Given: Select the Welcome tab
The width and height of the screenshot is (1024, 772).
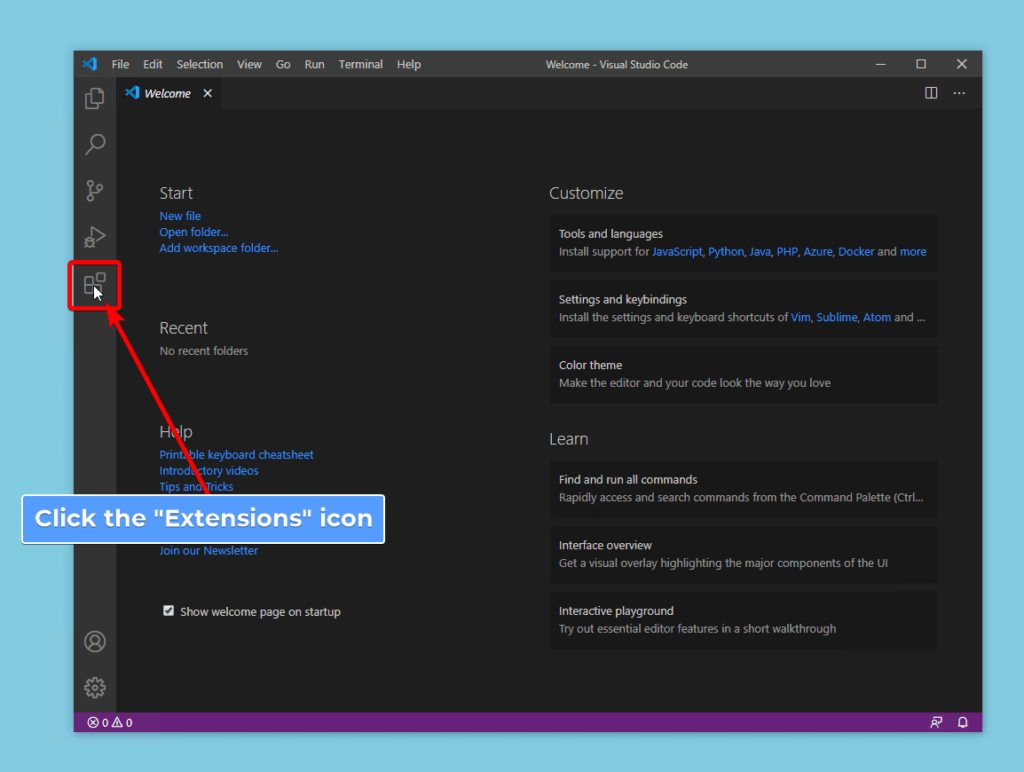Looking at the screenshot, I should tap(168, 93).
